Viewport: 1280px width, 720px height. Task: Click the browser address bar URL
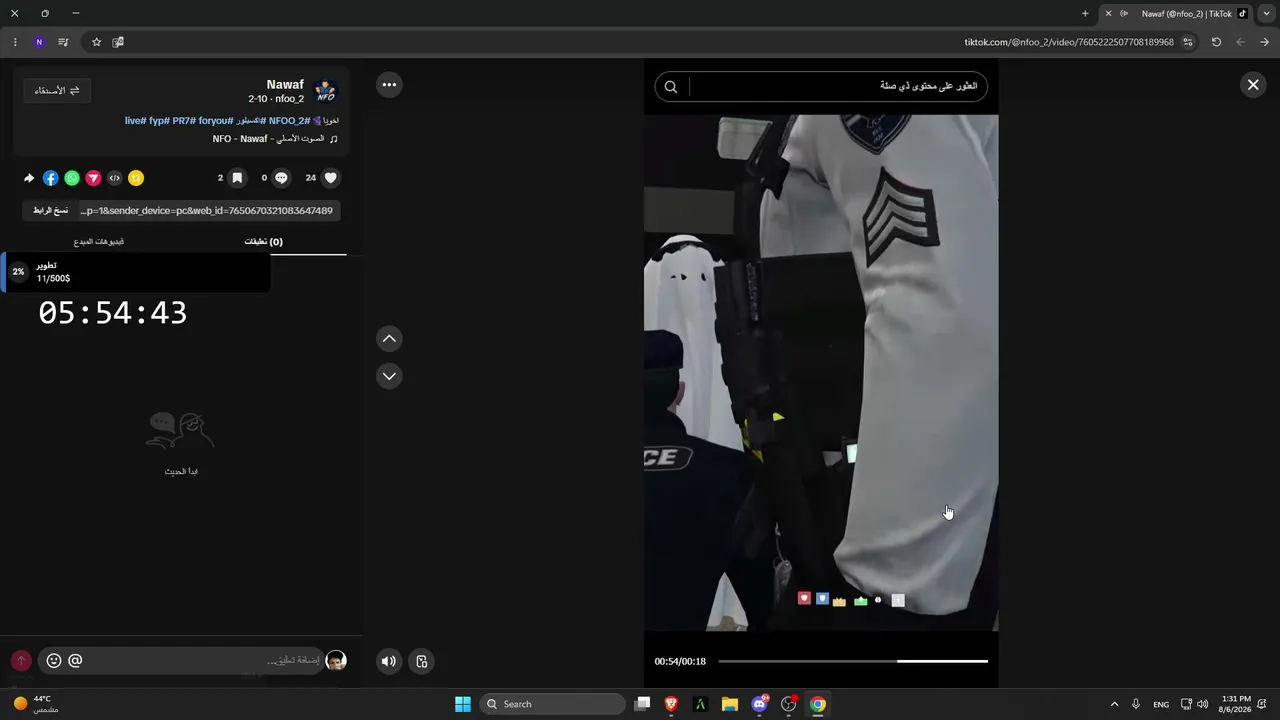coord(1068,42)
